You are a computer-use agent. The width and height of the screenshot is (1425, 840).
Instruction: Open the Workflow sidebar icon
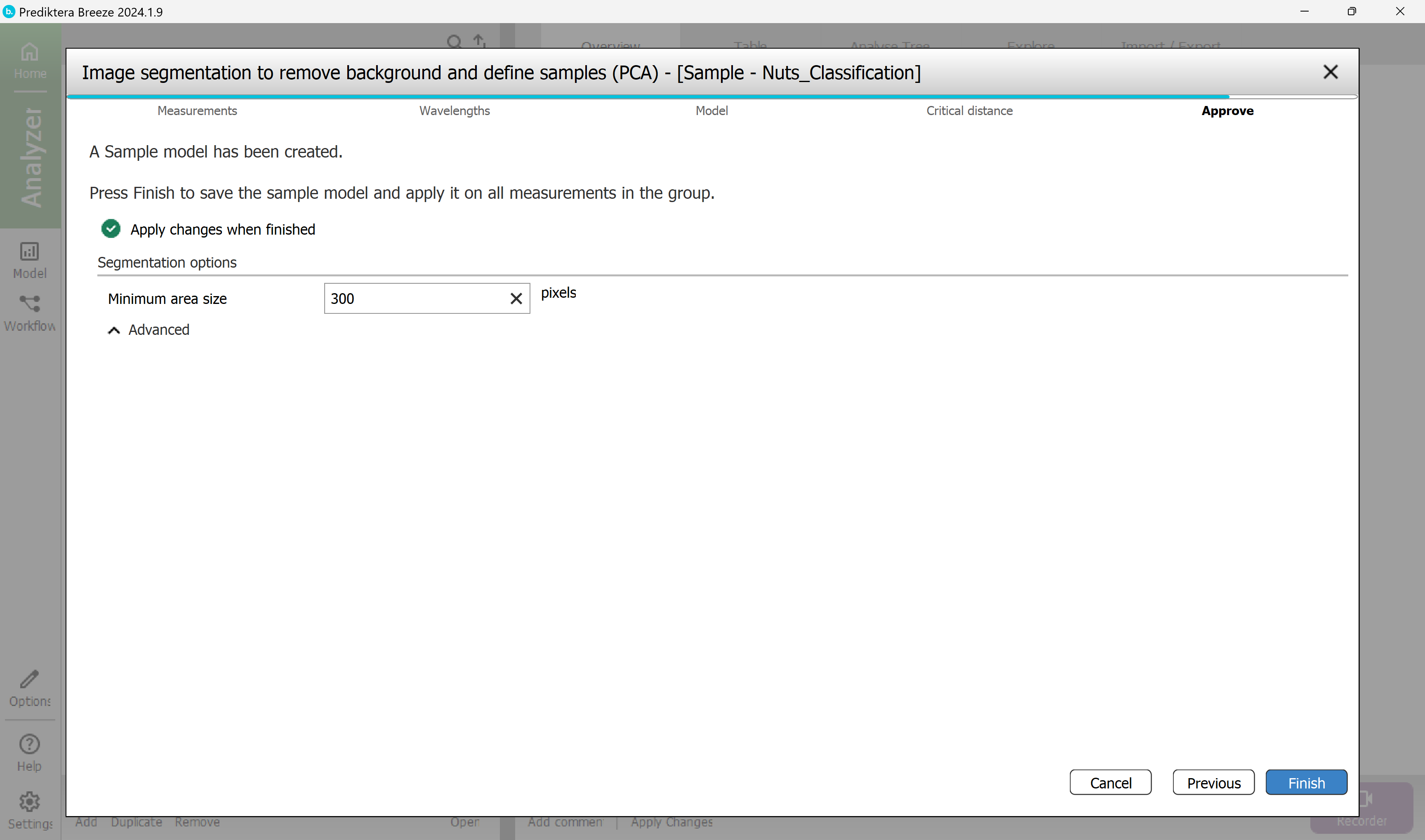point(29,313)
